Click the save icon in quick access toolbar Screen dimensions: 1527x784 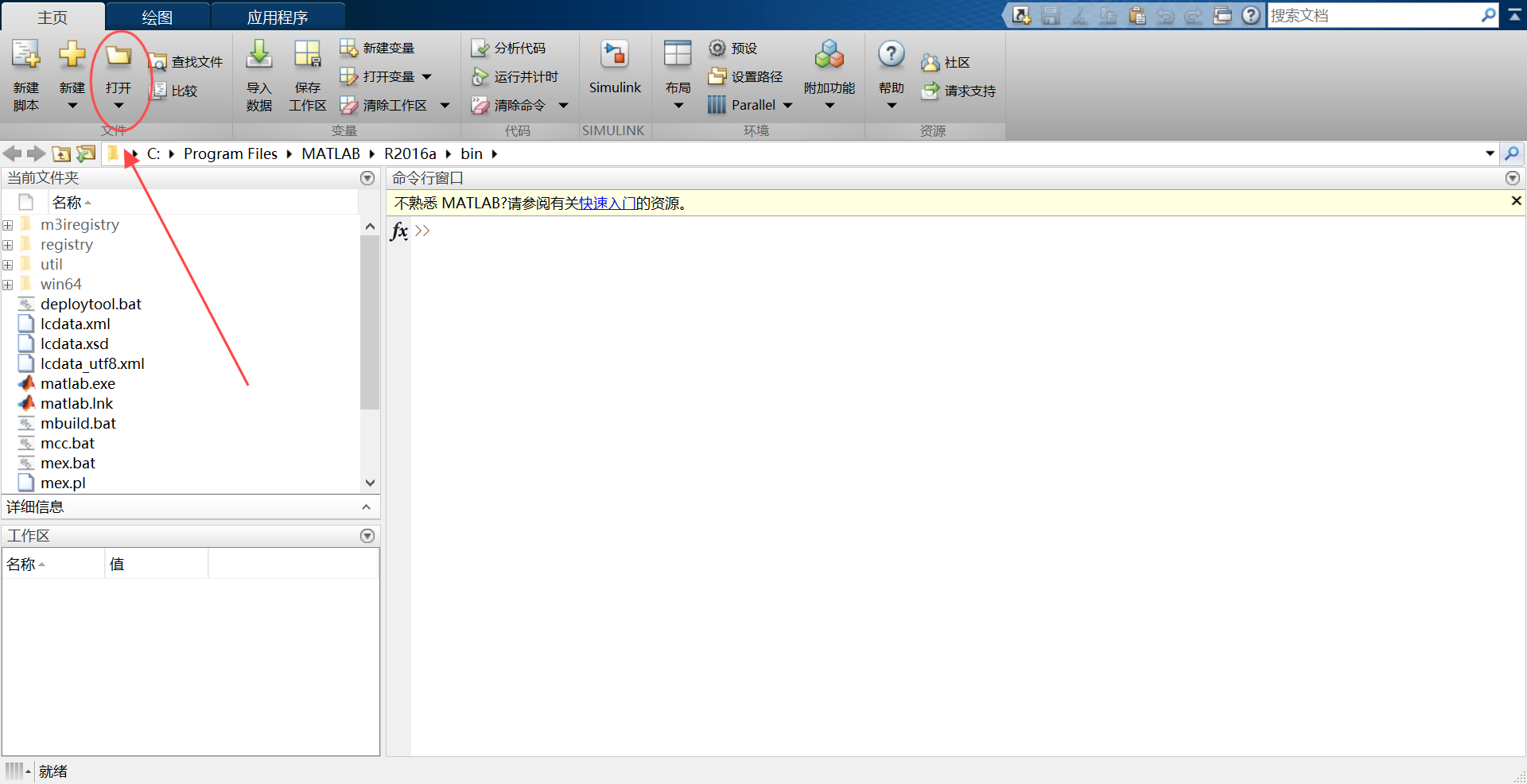pyautogui.click(x=1051, y=15)
